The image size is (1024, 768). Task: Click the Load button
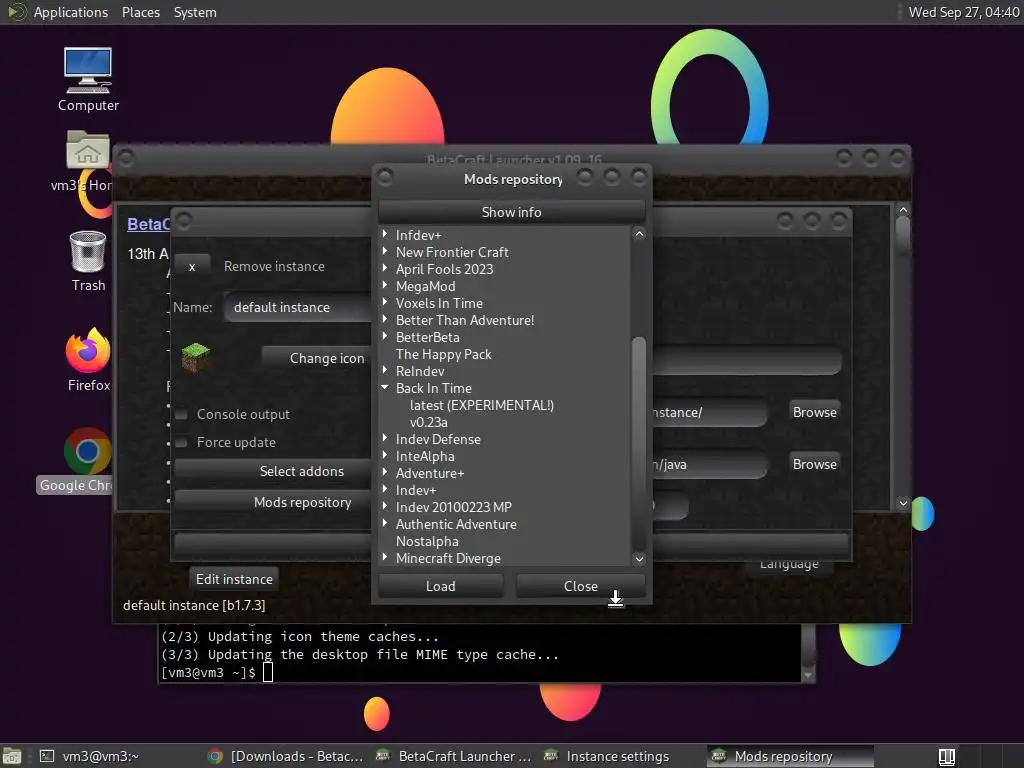pyautogui.click(x=441, y=586)
